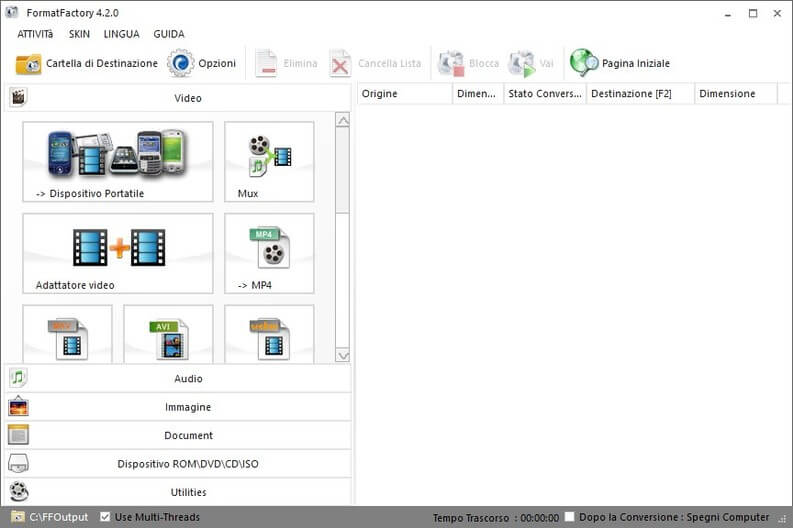Click the ROM\DVD\CD\ISO drive icon

click(18, 463)
